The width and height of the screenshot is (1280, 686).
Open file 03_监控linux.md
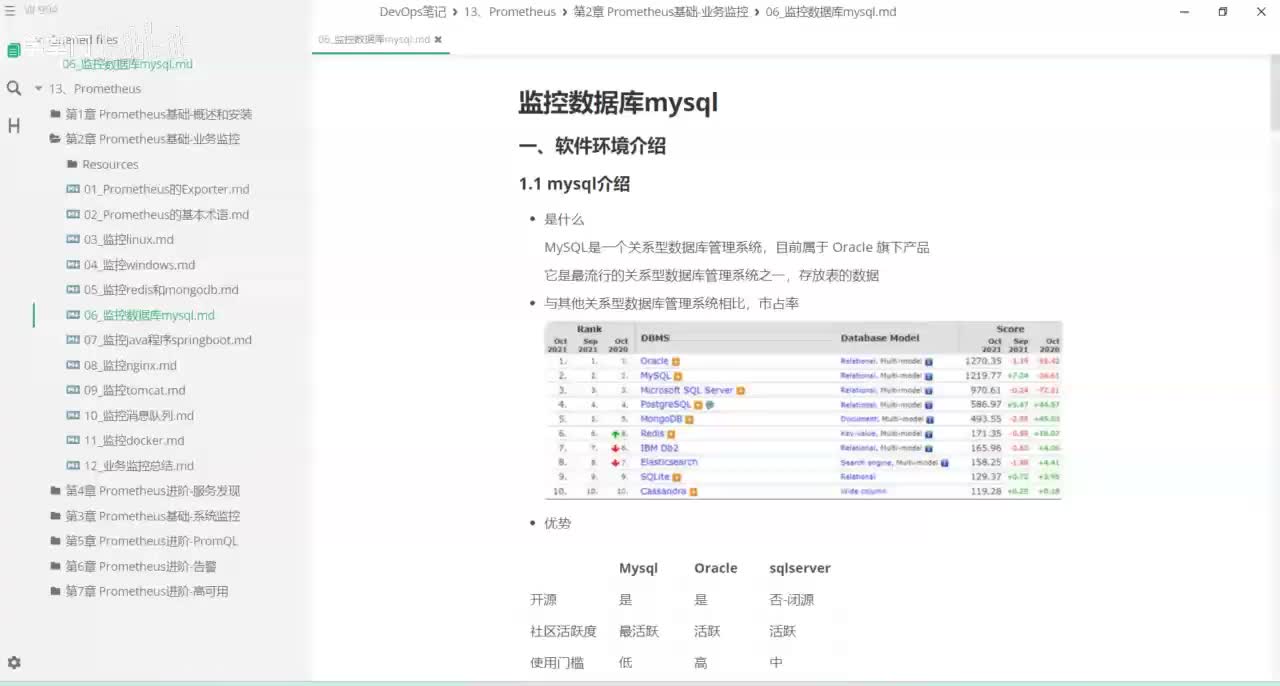(x=129, y=239)
